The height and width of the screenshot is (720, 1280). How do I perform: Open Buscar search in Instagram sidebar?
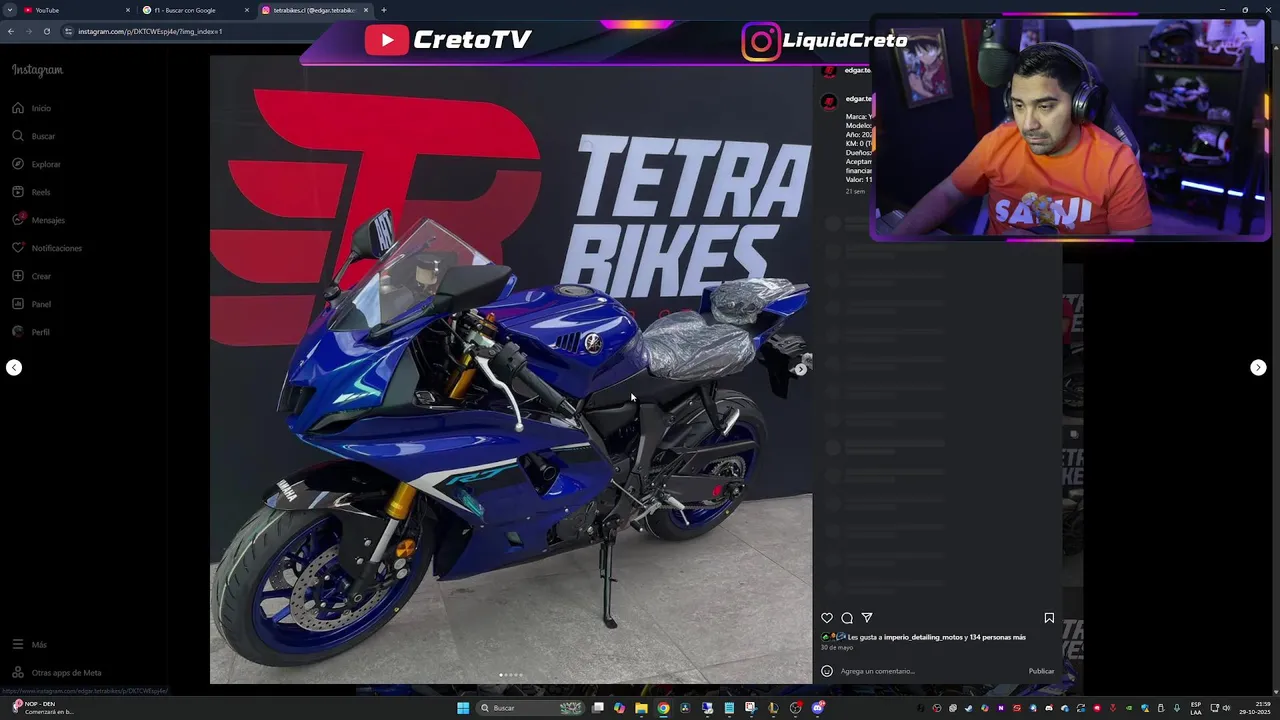(33, 136)
